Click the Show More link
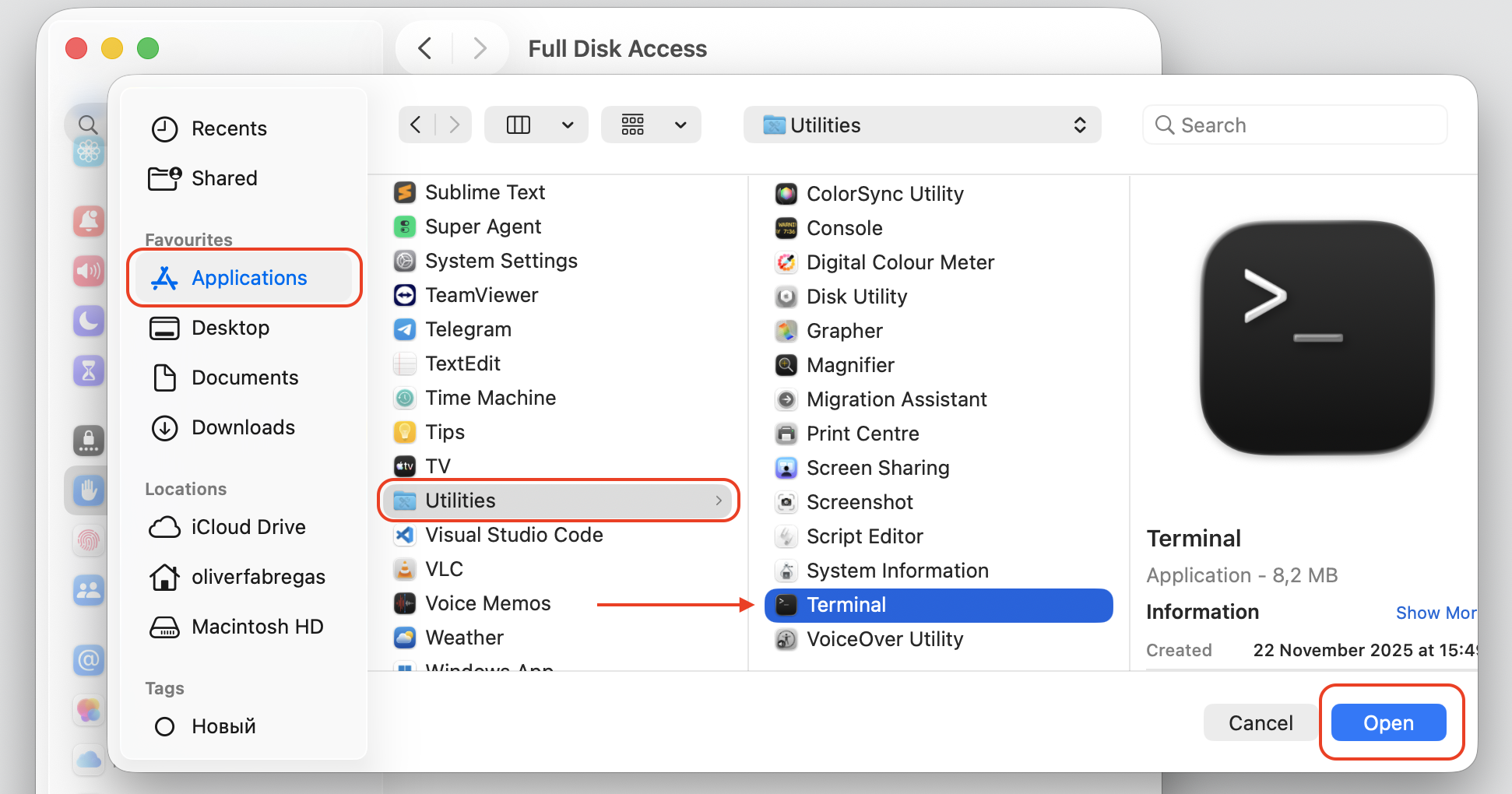Image resolution: width=1512 pixels, height=794 pixels. (x=1436, y=613)
